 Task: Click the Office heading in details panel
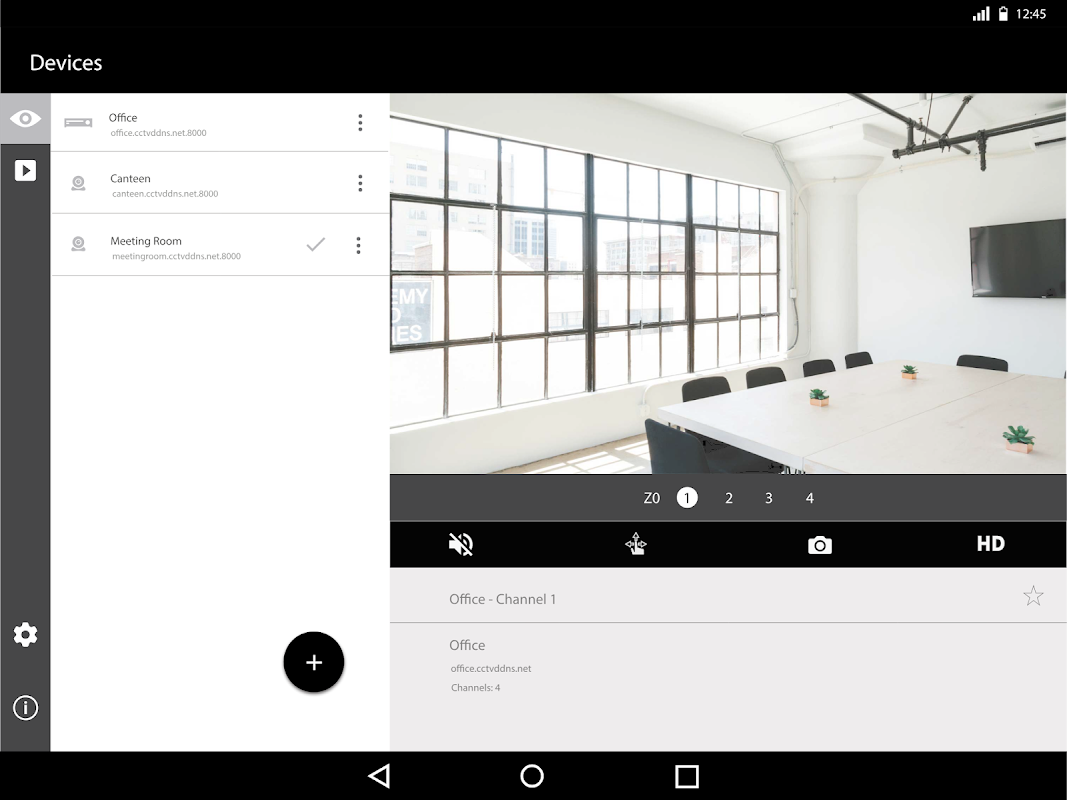[467, 645]
